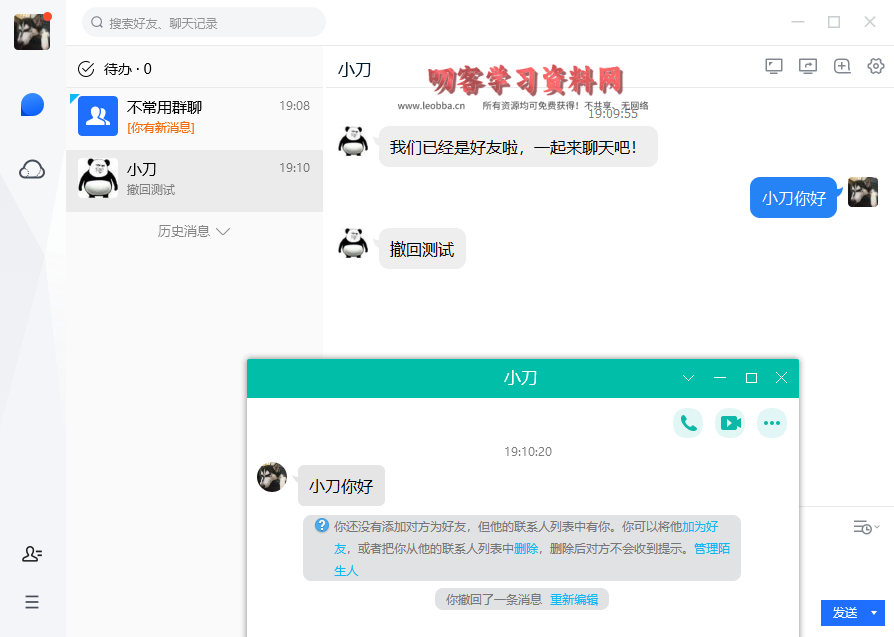Expand the 历史消息 history messages section
The height and width of the screenshot is (637, 894).
194,231
